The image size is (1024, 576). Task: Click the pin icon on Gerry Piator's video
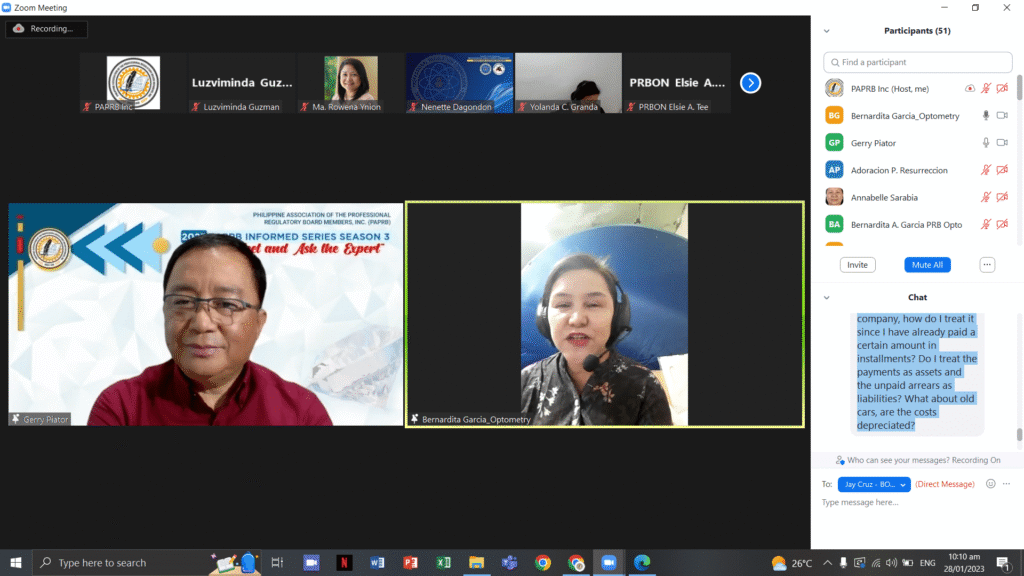tap(16, 419)
